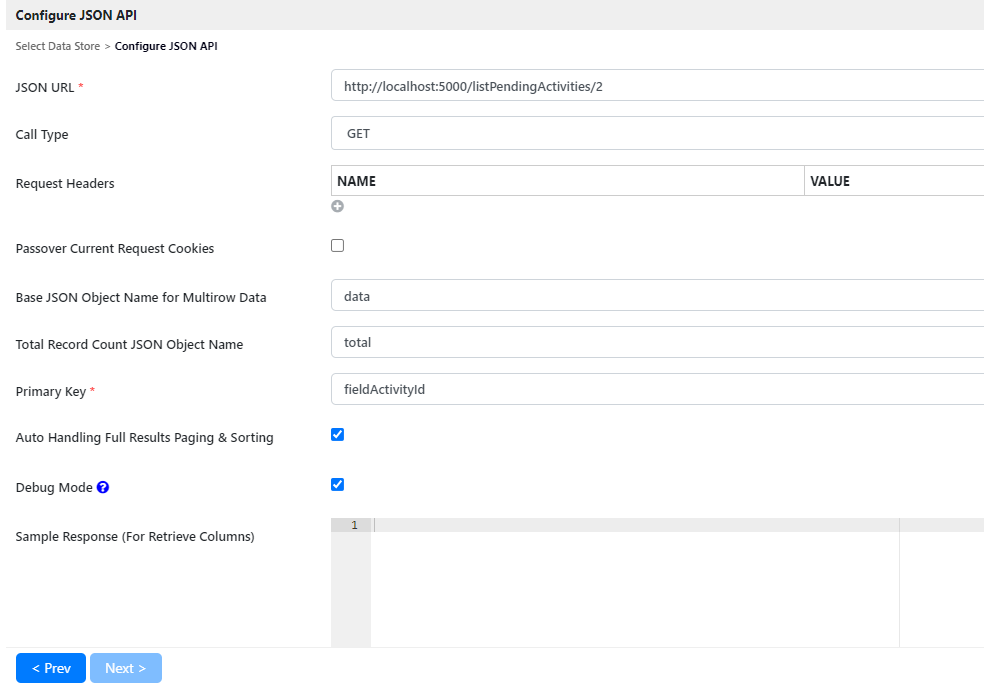The width and height of the screenshot is (984, 697).
Task: Select the Primary Key label
Action: (51, 391)
